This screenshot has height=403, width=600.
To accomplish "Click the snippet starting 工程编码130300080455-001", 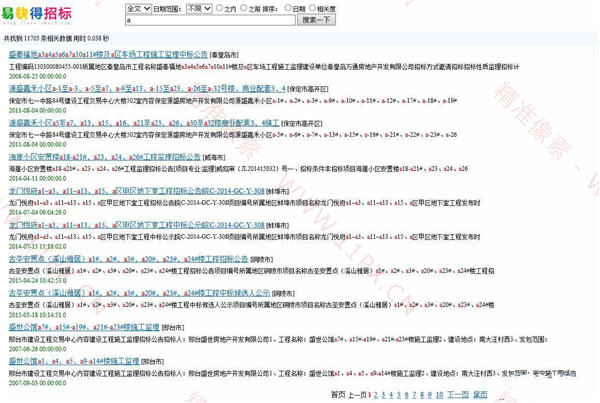I will point(264,67).
